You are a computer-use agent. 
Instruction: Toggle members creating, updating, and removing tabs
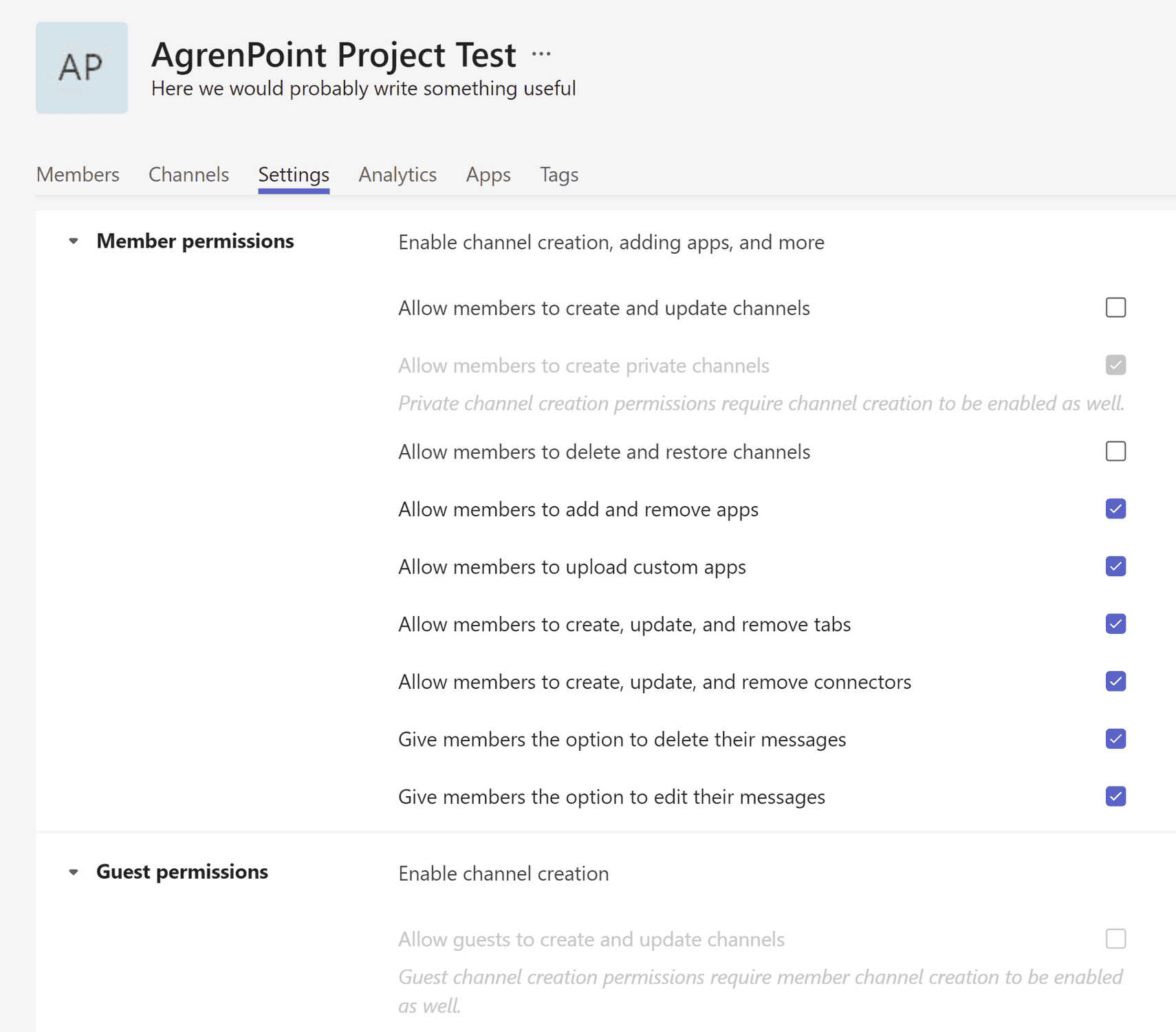pyautogui.click(x=1115, y=624)
